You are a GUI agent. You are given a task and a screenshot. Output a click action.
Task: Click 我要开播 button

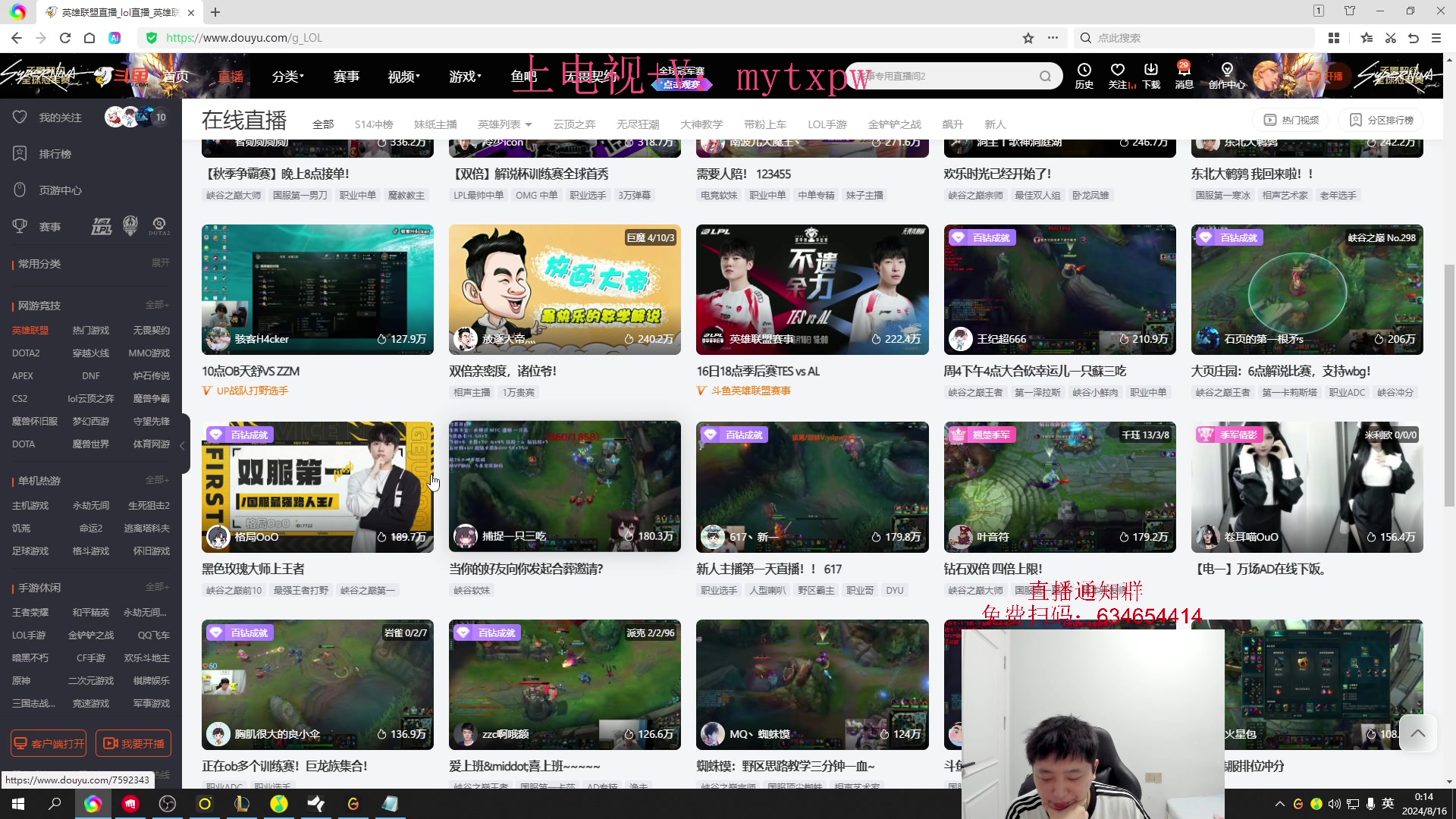tap(133, 744)
